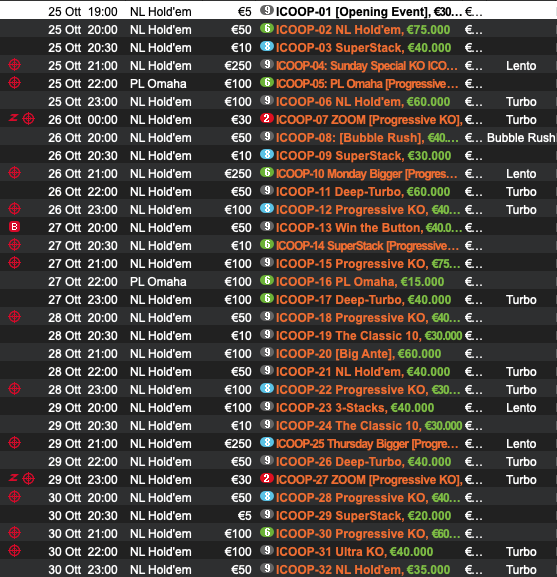
Task: Open ICOOP-13 Win the Button tournament
Action: [x=369, y=228]
